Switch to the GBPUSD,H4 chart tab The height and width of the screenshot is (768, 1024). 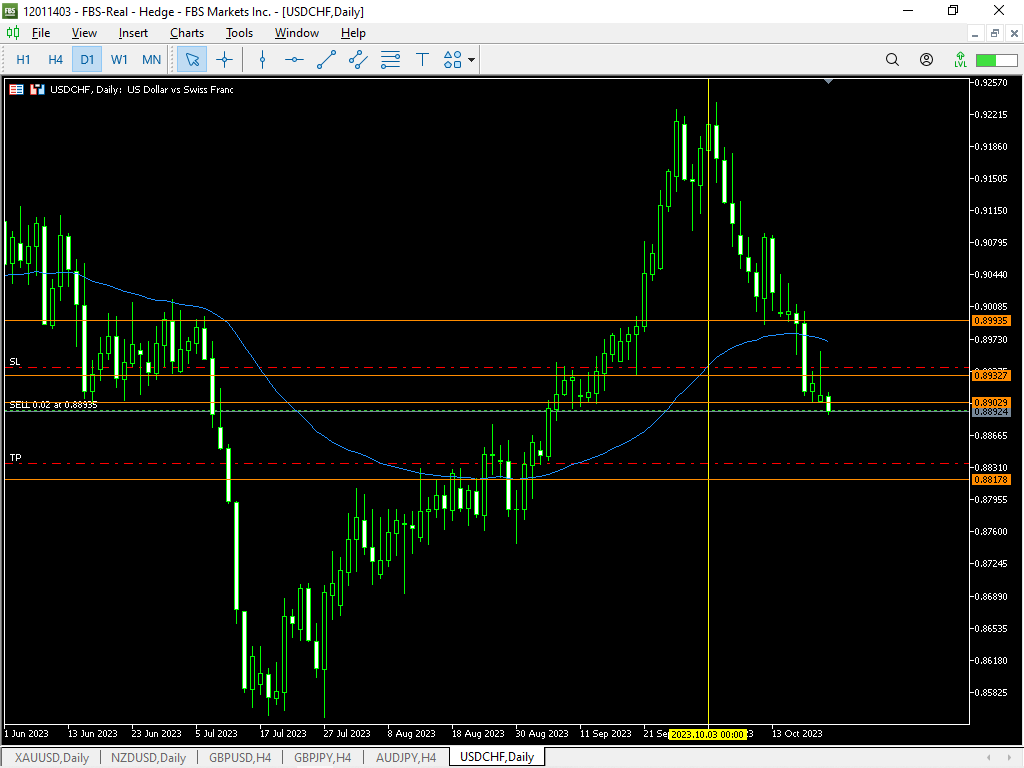[x=240, y=758]
